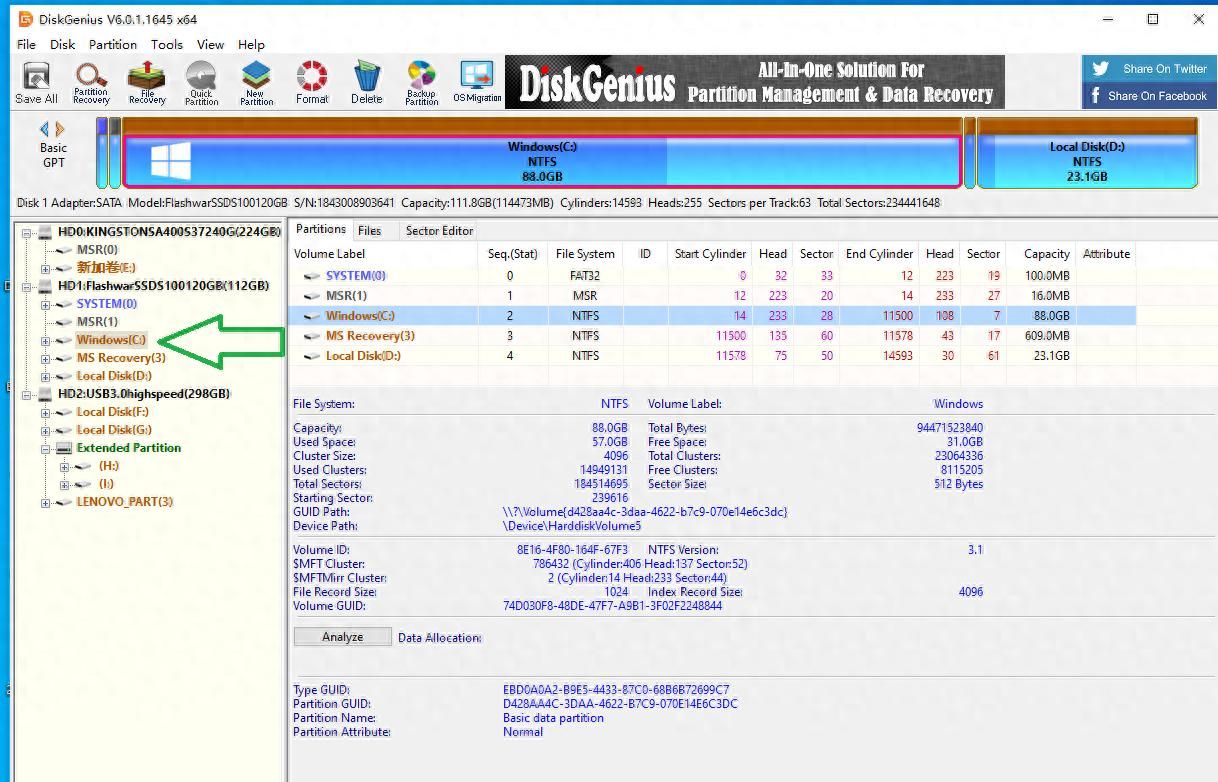
Task: Click the Save All toolbar icon
Action: [x=36, y=82]
